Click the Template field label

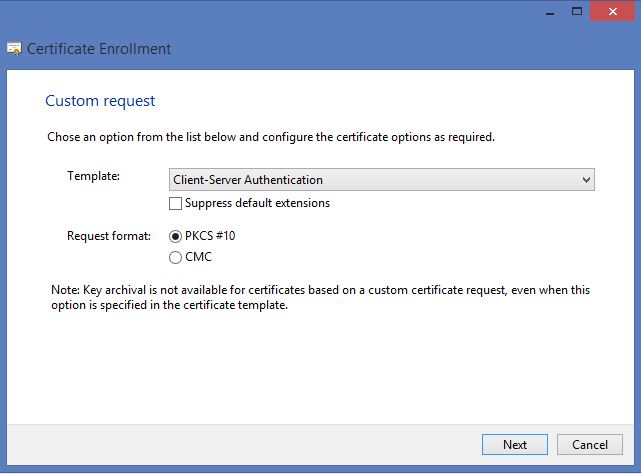click(93, 176)
